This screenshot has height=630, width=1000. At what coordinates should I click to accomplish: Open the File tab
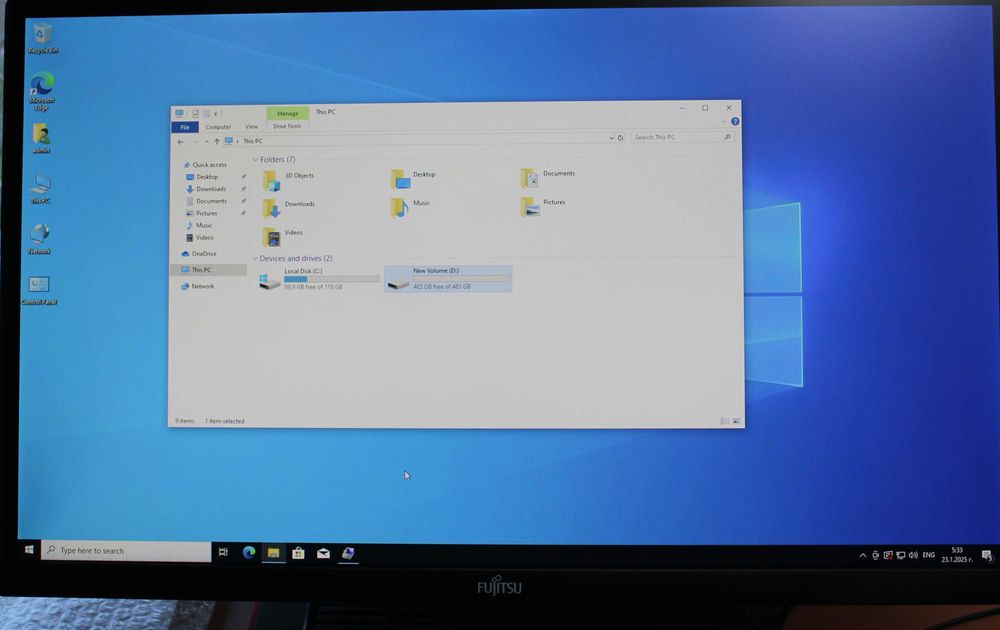point(185,128)
